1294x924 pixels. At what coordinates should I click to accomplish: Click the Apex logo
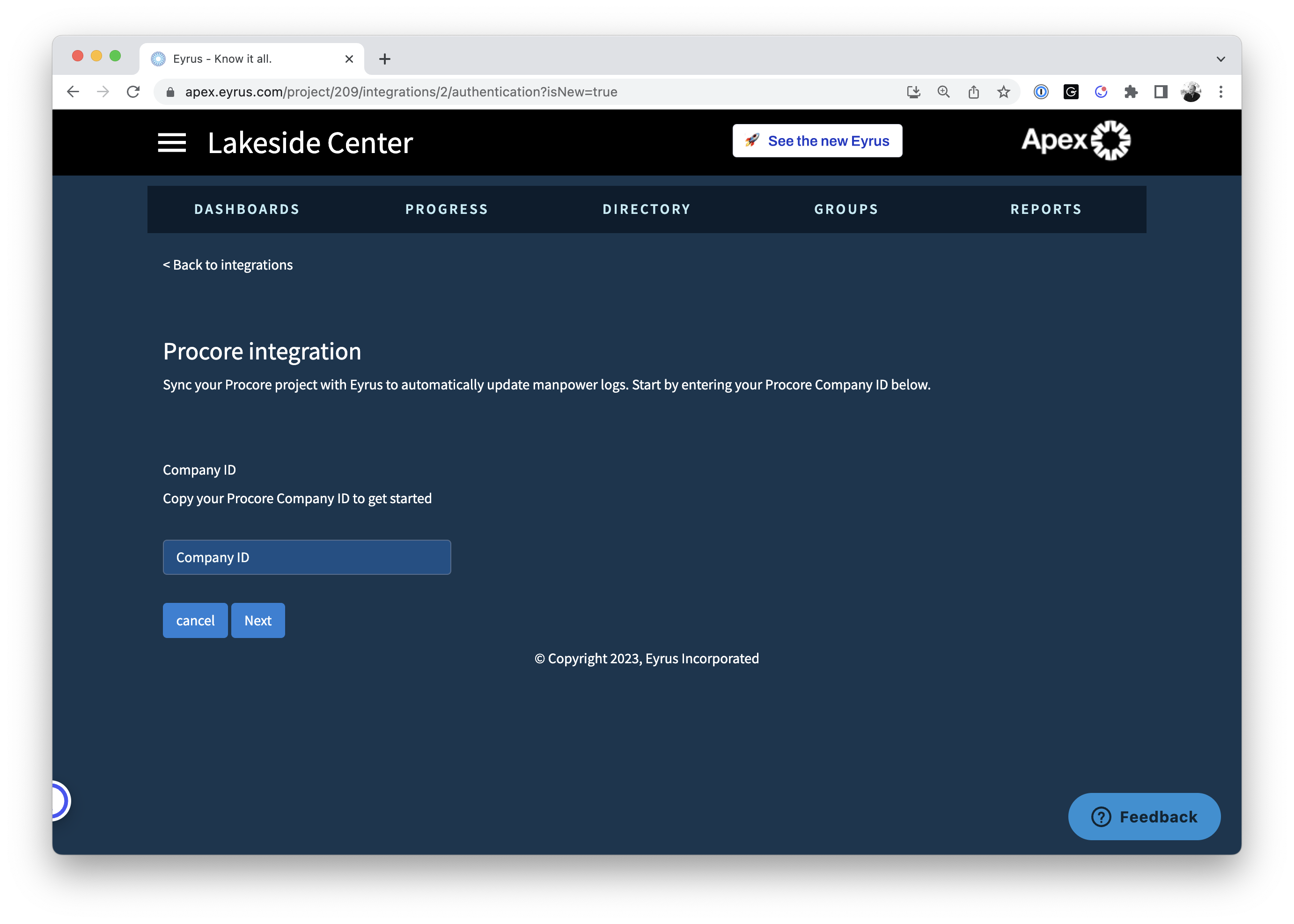1075,140
